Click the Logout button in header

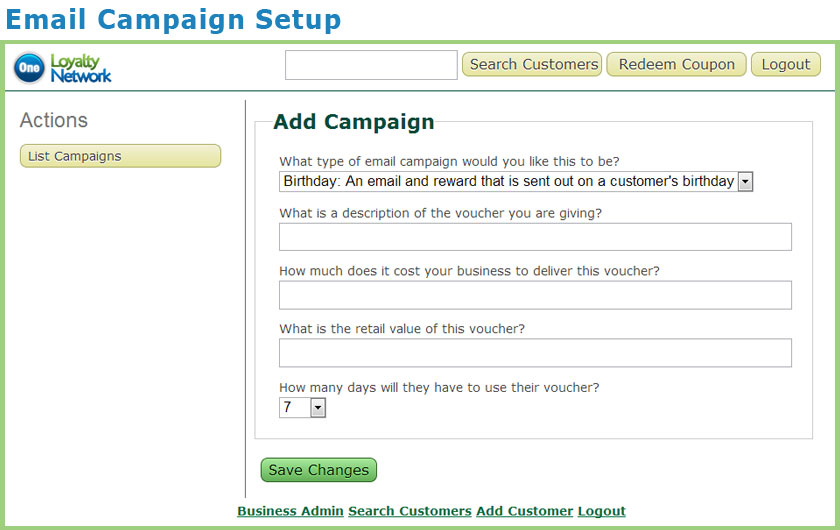(x=786, y=64)
